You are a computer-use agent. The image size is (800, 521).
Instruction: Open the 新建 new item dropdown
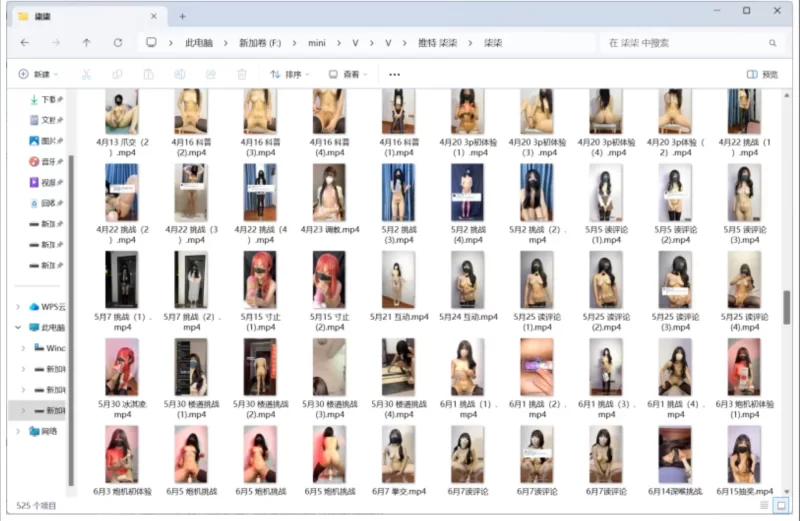tap(38, 75)
